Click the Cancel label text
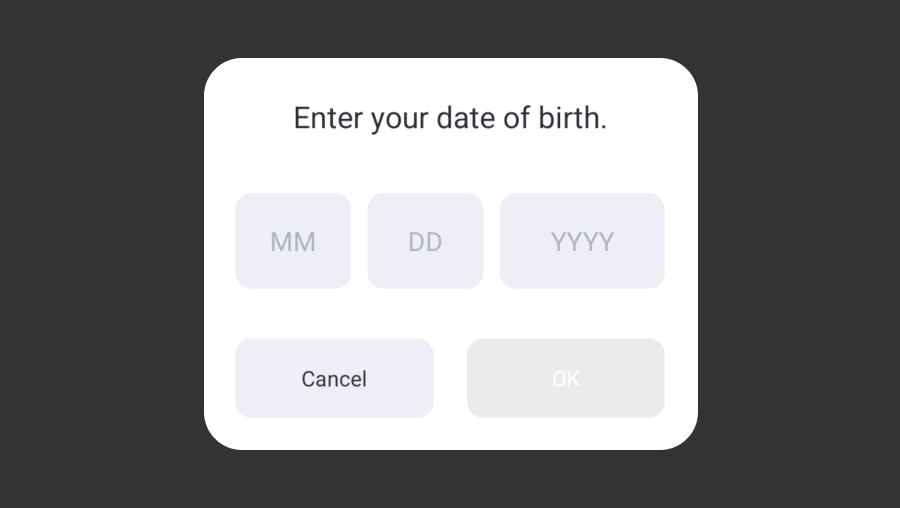Viewport: 900px width, 508px height. coord(334,379)
